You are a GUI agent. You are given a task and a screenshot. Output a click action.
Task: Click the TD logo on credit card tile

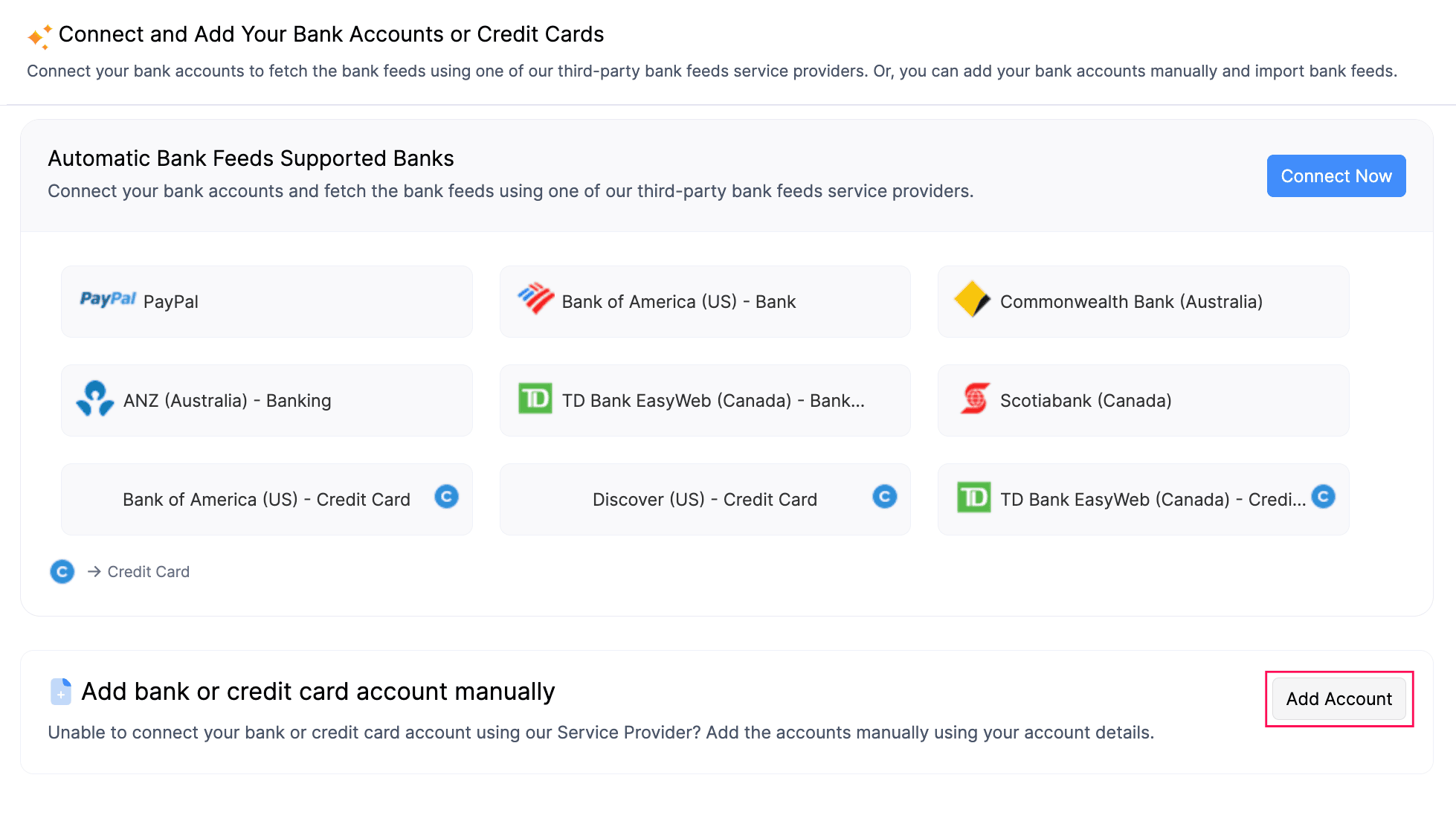tap(974, 498)
